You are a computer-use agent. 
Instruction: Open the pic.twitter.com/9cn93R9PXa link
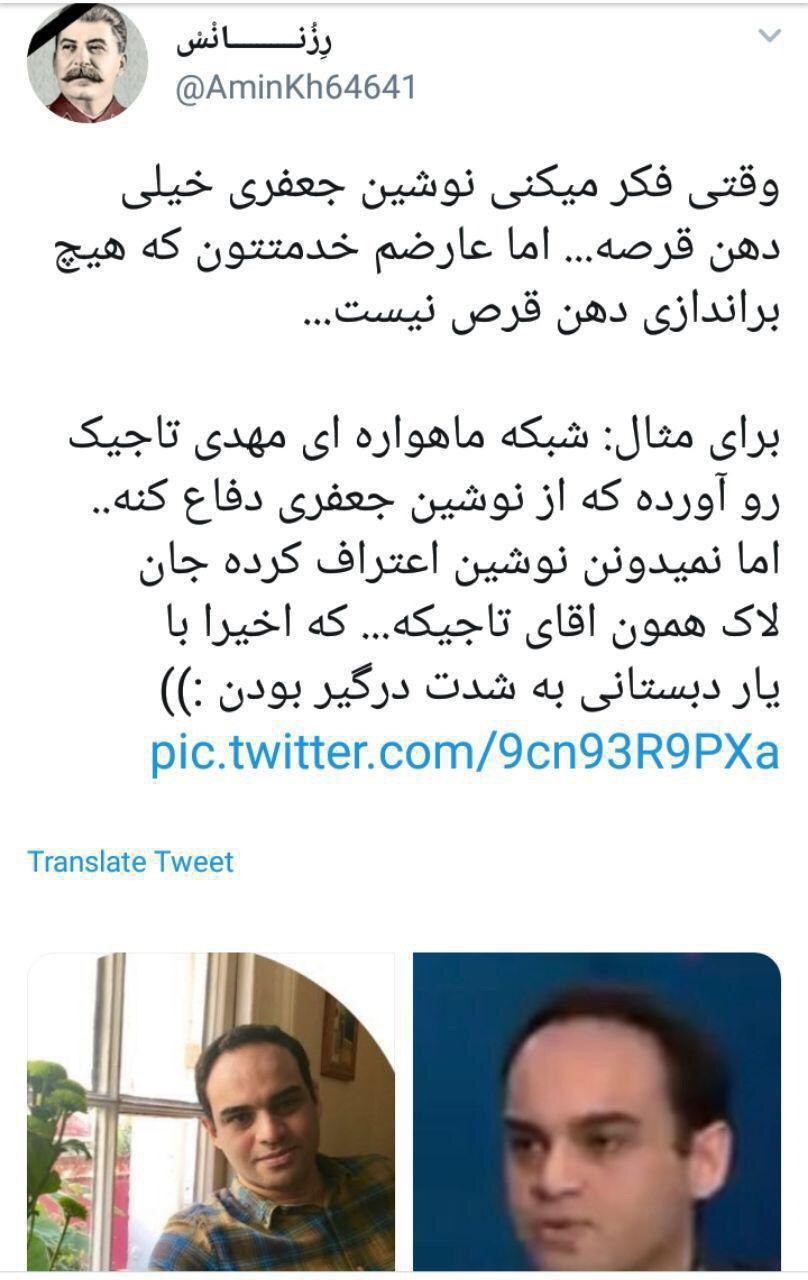[465, 752]
